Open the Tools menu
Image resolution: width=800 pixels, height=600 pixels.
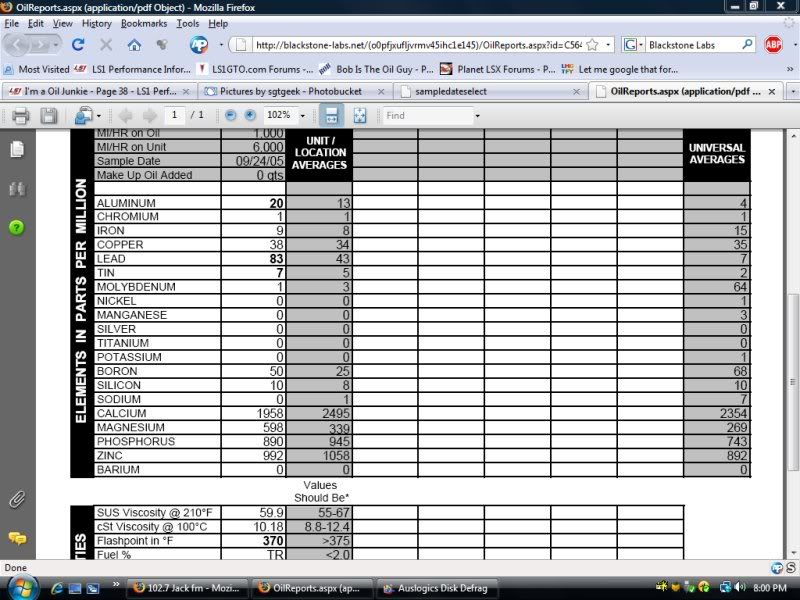(188, 23)
